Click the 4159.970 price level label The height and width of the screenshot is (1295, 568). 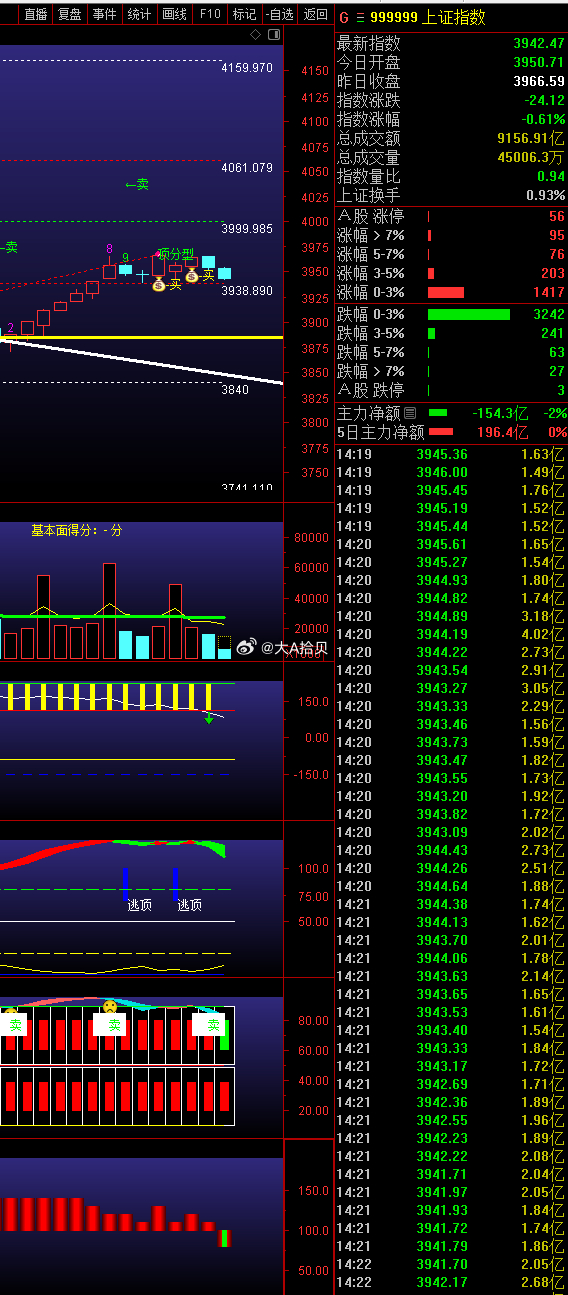click(247, 68)
